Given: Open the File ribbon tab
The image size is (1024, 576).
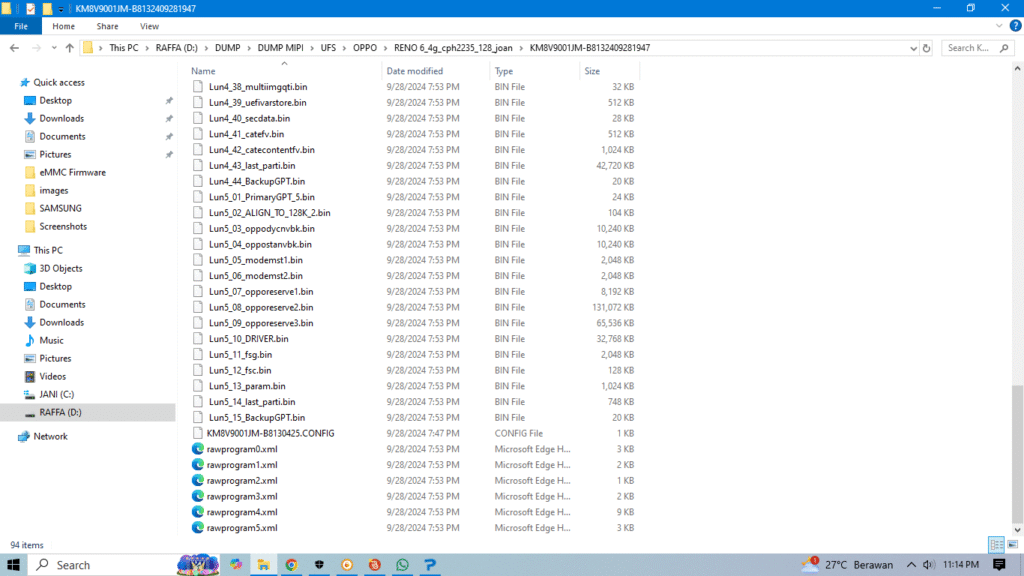Looking at the screenshot, I should pyautogui.click(x=21, y=26).
